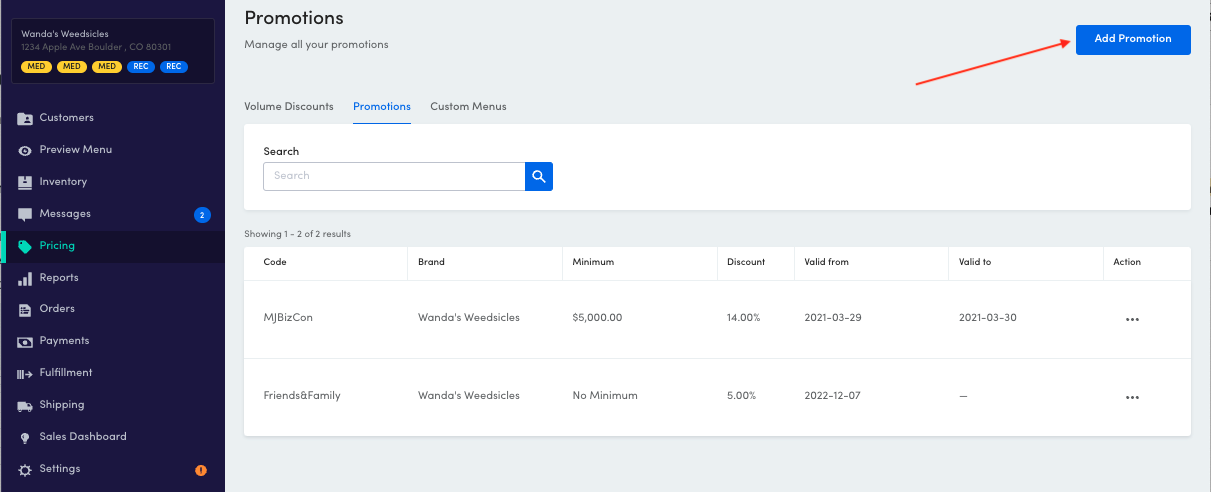Click the 2022-12-07 valid from date
Viewport: 1211px width, 492px height.
coord(832,396)
